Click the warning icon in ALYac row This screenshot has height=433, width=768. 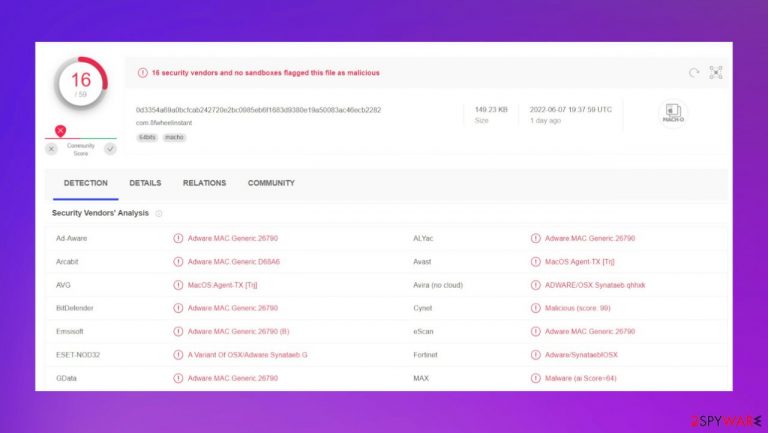pyautogui.click(x=536, y=239)
